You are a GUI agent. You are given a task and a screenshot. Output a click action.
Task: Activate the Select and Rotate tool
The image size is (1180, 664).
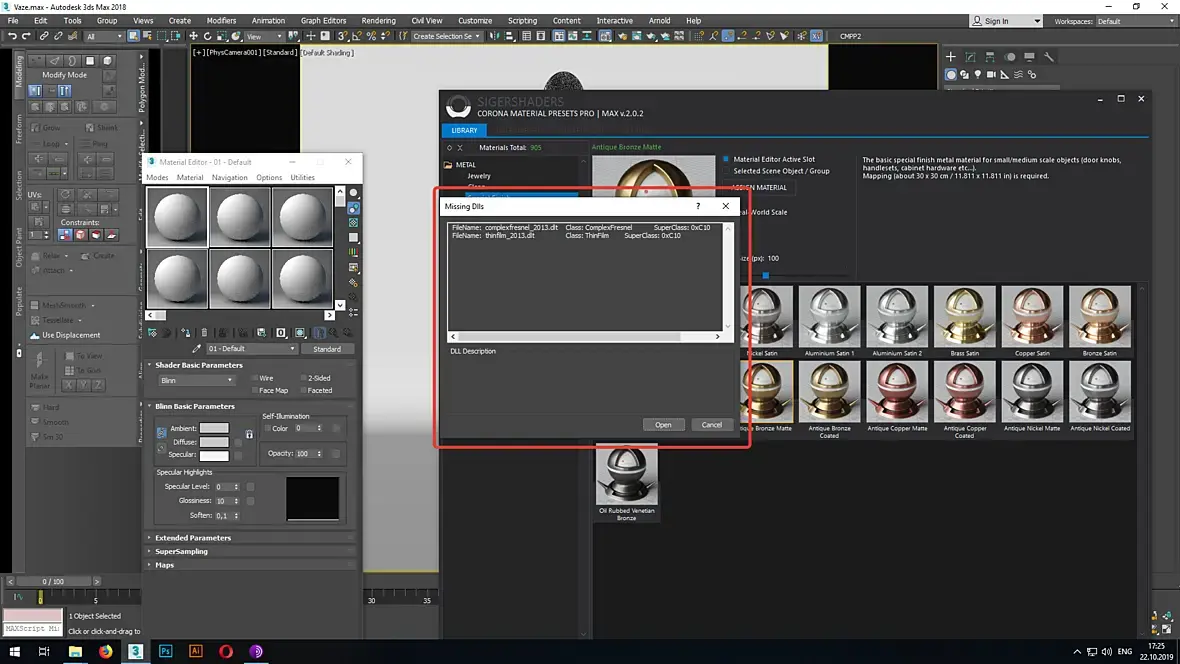[x=208, y=36]
